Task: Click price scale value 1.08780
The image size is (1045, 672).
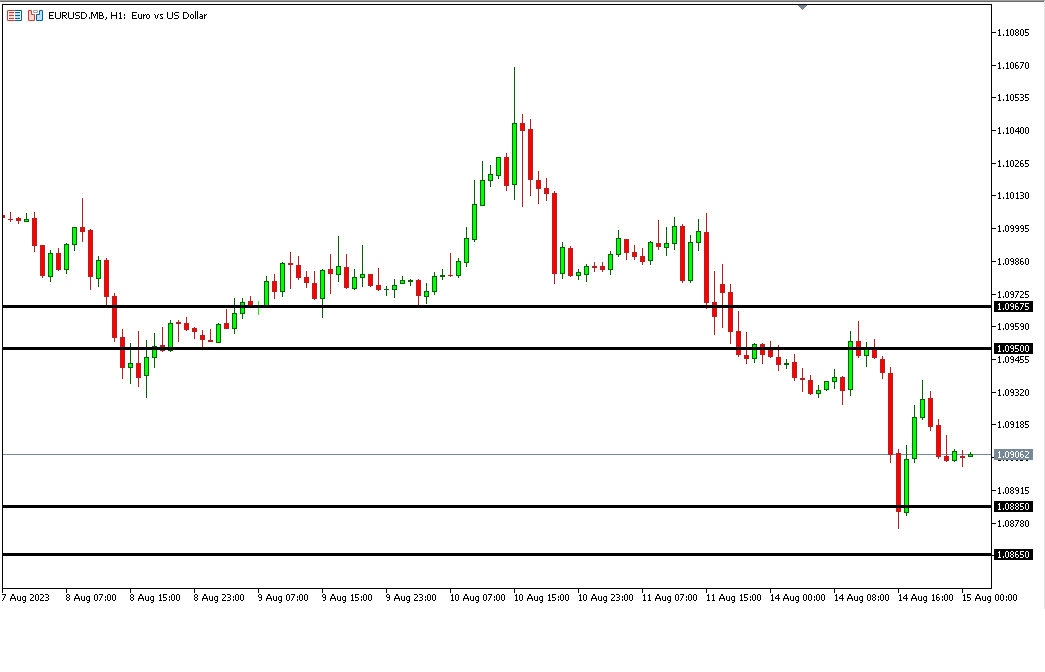Action: (1013, 524)
